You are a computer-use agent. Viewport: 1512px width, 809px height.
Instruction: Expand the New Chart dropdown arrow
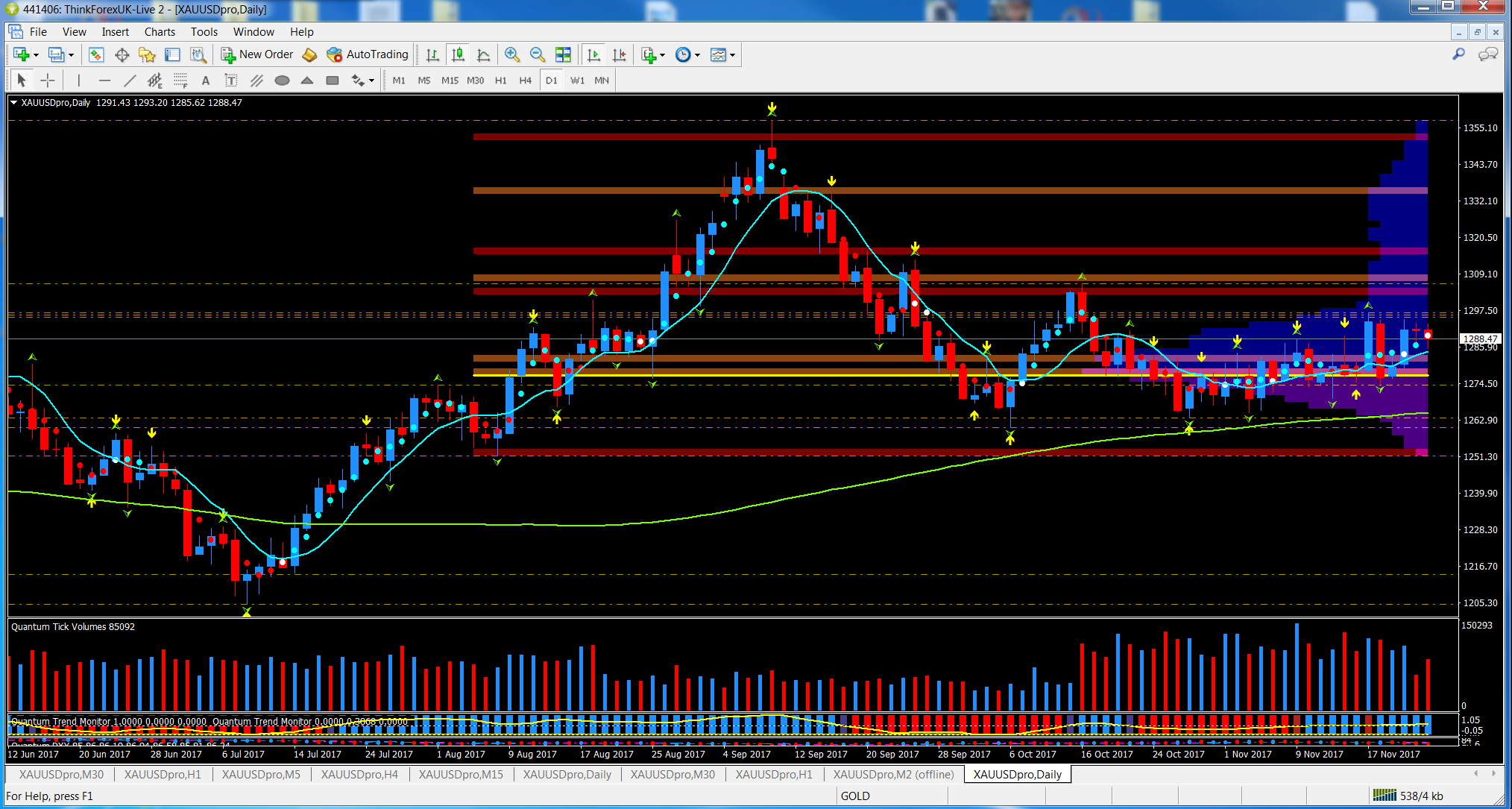click(36, 55)
